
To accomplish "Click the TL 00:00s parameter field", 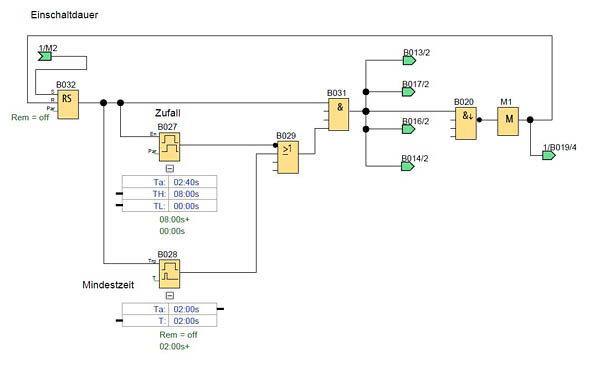I will (170, 206).
